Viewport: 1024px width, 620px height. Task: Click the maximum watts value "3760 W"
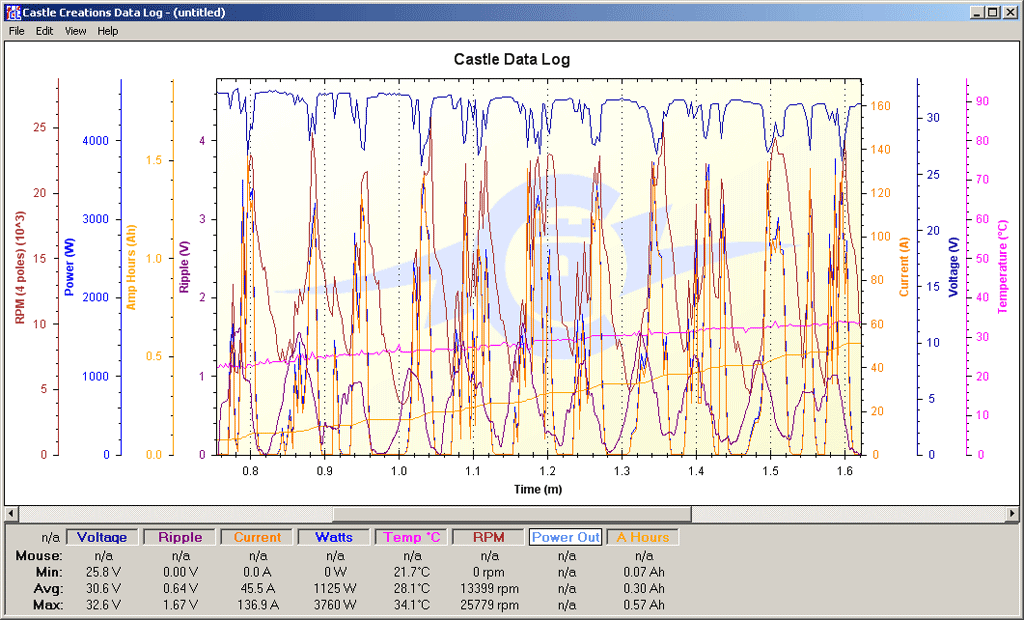pos(335,605)
